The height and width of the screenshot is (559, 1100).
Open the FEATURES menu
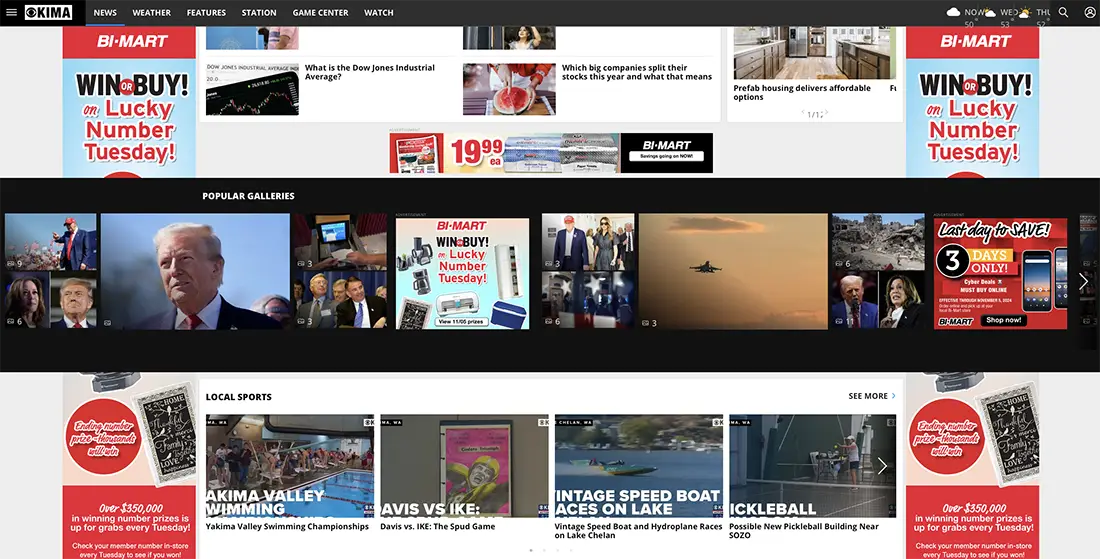pos(206,13)
